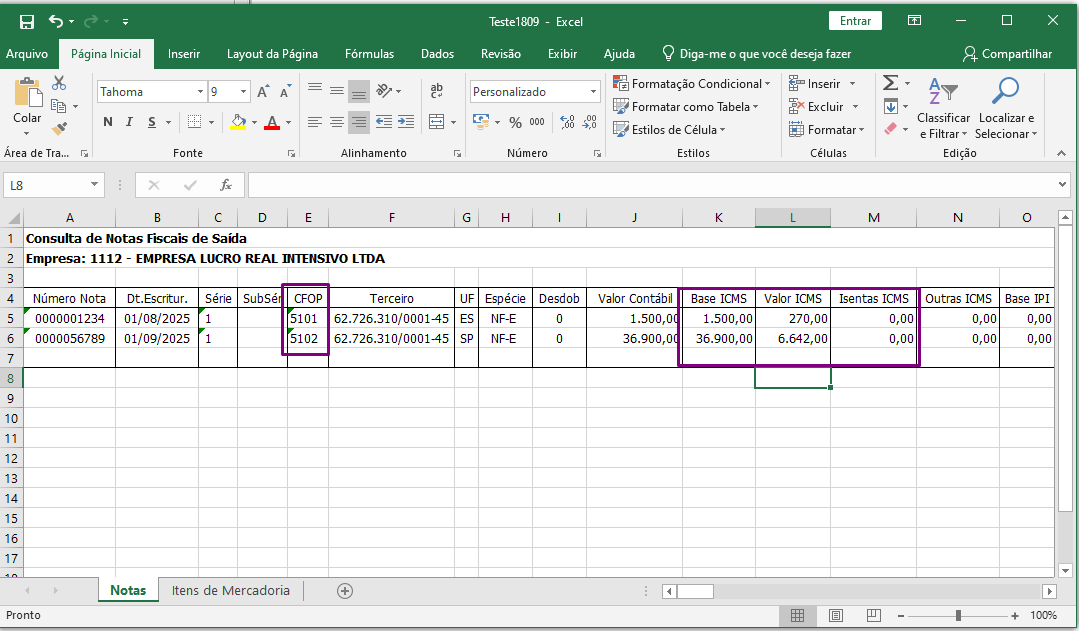Switch to Itens de Mercadoria sheet
The width and height of the screenshot is (1079, 631).
[x=230, y=591]
